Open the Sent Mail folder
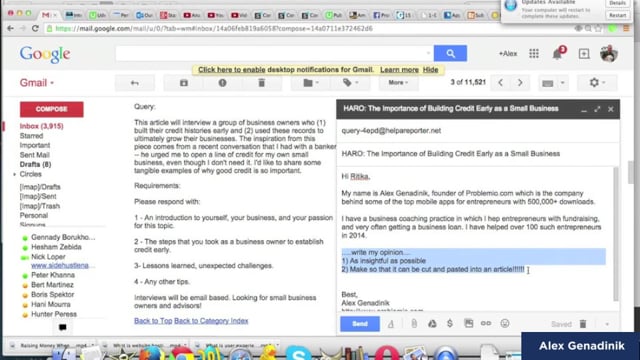 coord(35,155)
